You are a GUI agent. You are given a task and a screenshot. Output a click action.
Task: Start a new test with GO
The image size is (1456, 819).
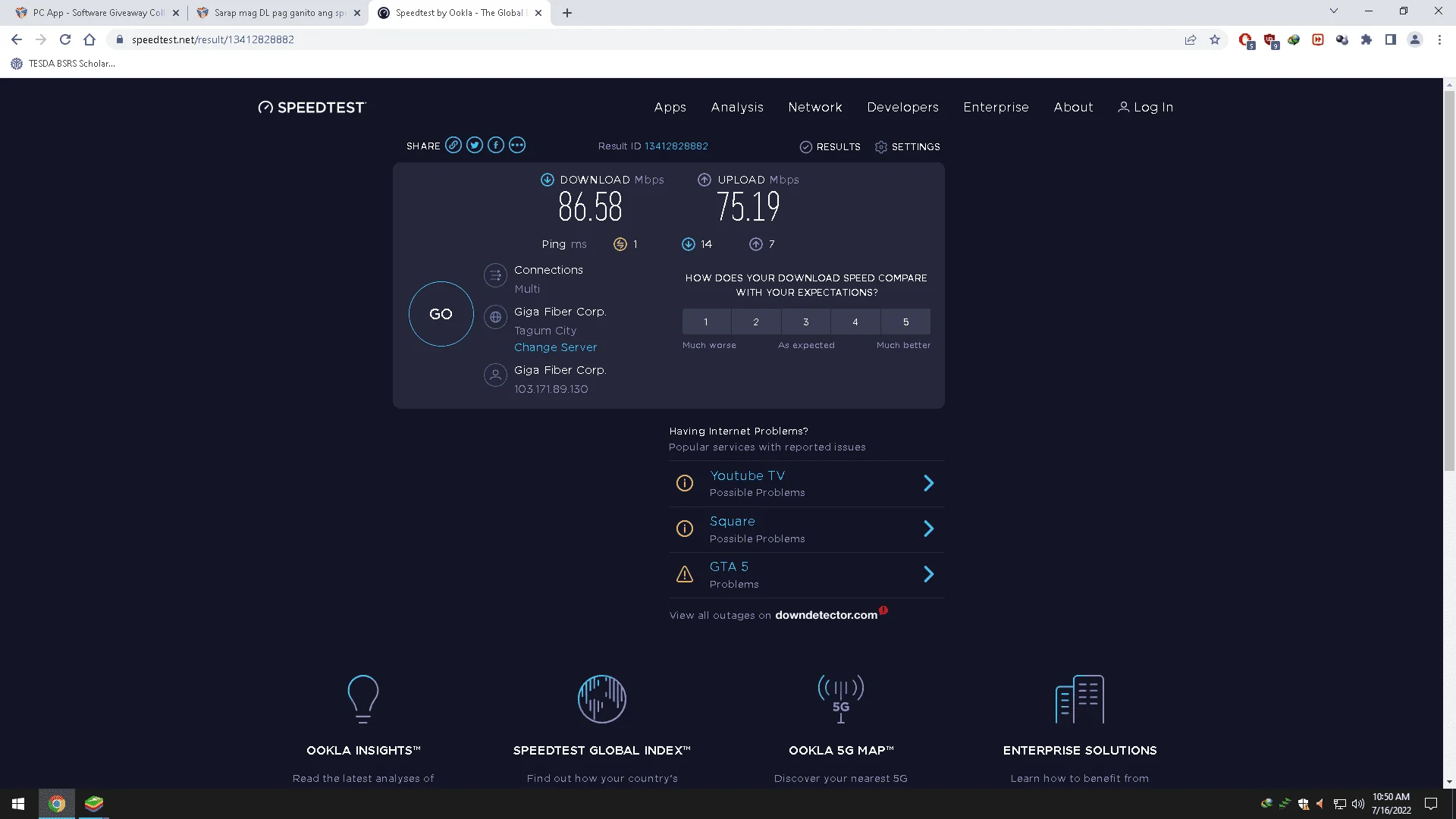pyautogui.click(x=441, y=314)
